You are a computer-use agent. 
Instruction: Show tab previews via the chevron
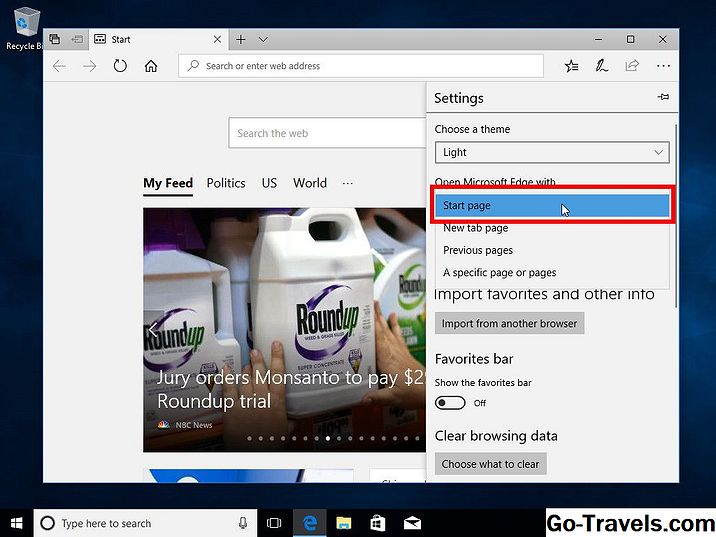click(263, 40)
